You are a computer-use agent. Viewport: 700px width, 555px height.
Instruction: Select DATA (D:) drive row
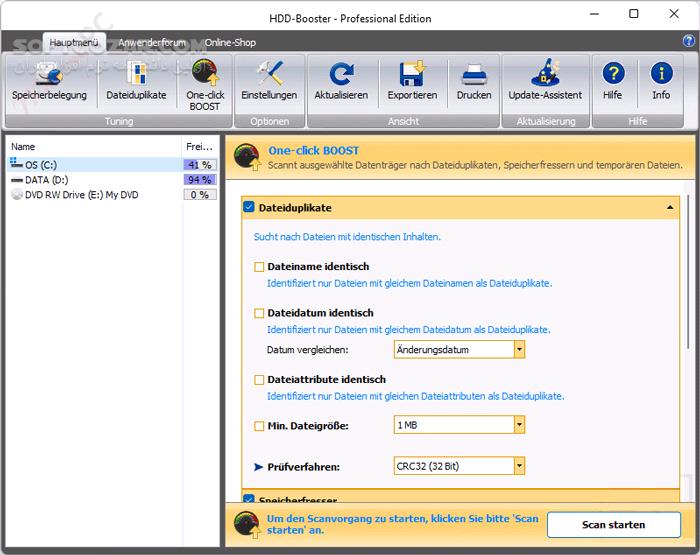pyautogui.click(x=112, y=180)
